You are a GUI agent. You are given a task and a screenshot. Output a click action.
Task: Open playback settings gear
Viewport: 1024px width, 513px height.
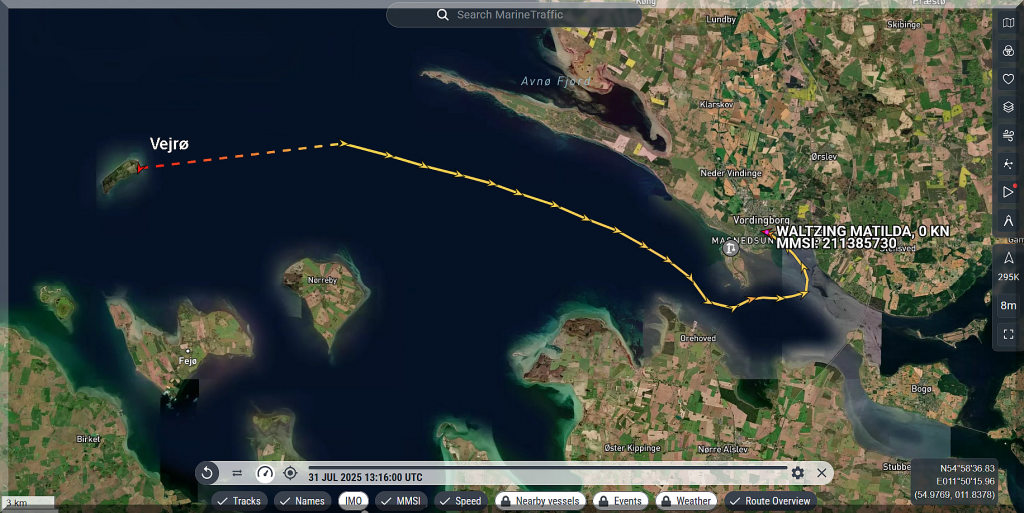[797, 473]
